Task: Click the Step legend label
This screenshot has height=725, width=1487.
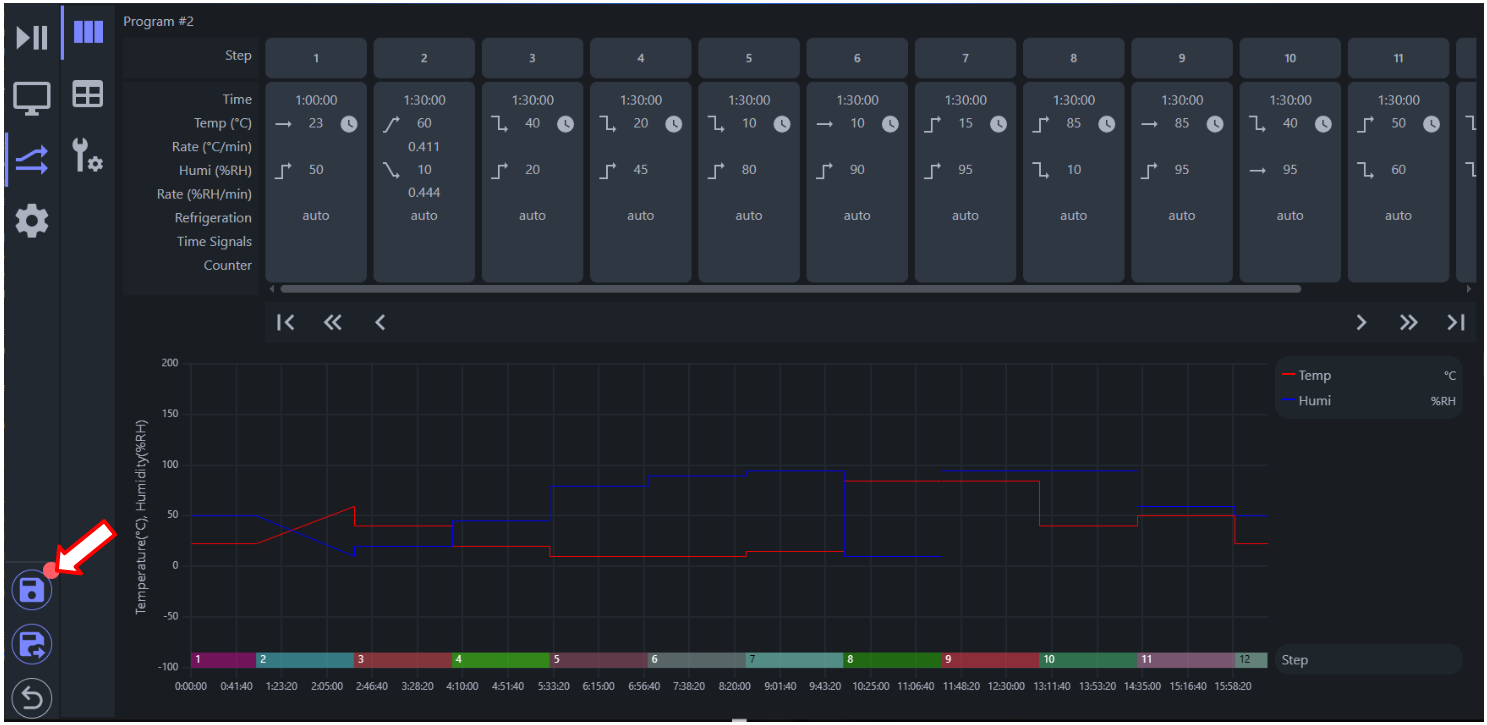Action: click(x=1294, y=660)
